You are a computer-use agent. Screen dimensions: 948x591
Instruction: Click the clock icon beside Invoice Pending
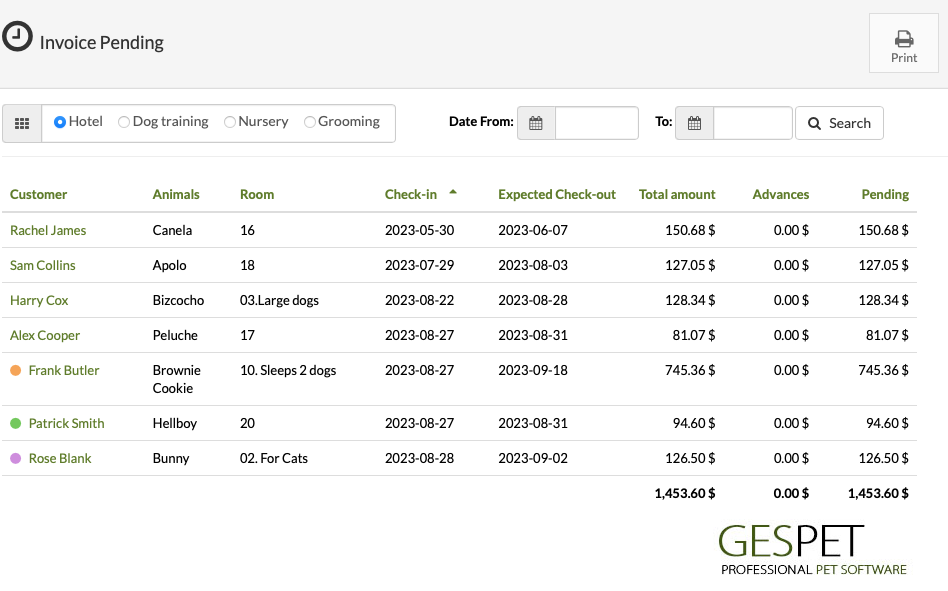(17, 36)
